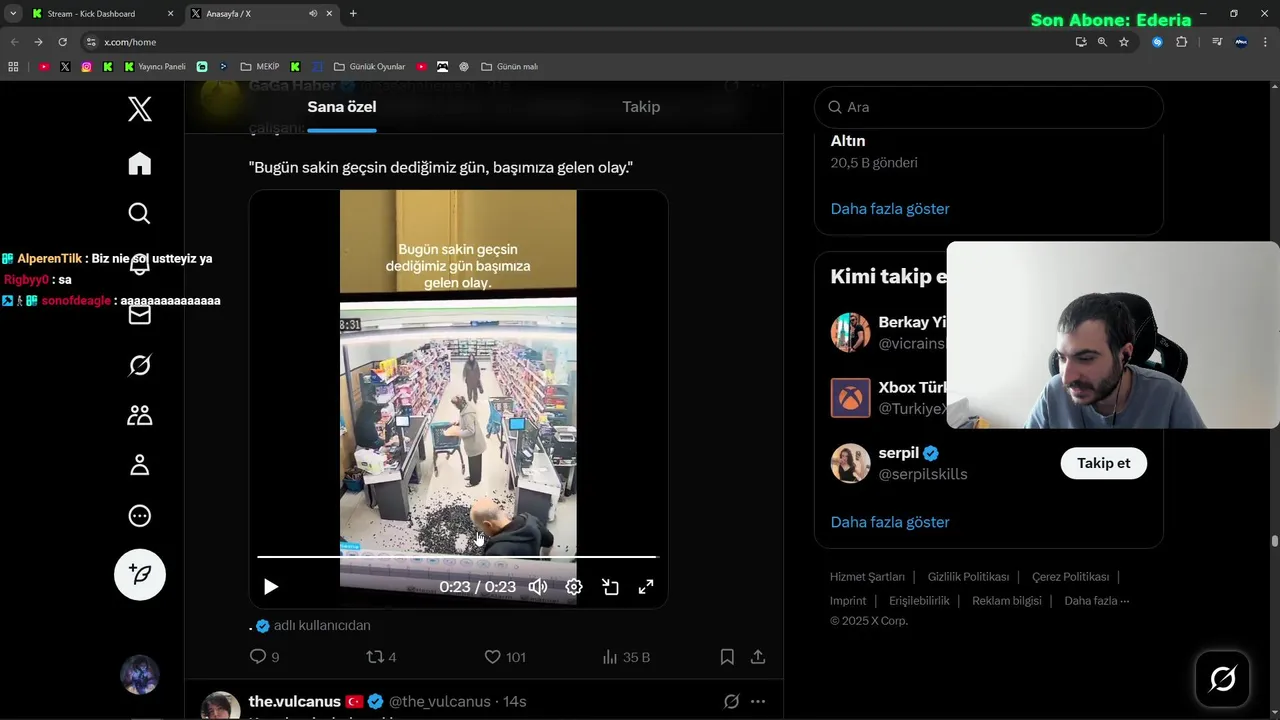Open more menu on the.vulcanus post
The width and height of the screenshot is (1280, 720).
pos(758,702)
